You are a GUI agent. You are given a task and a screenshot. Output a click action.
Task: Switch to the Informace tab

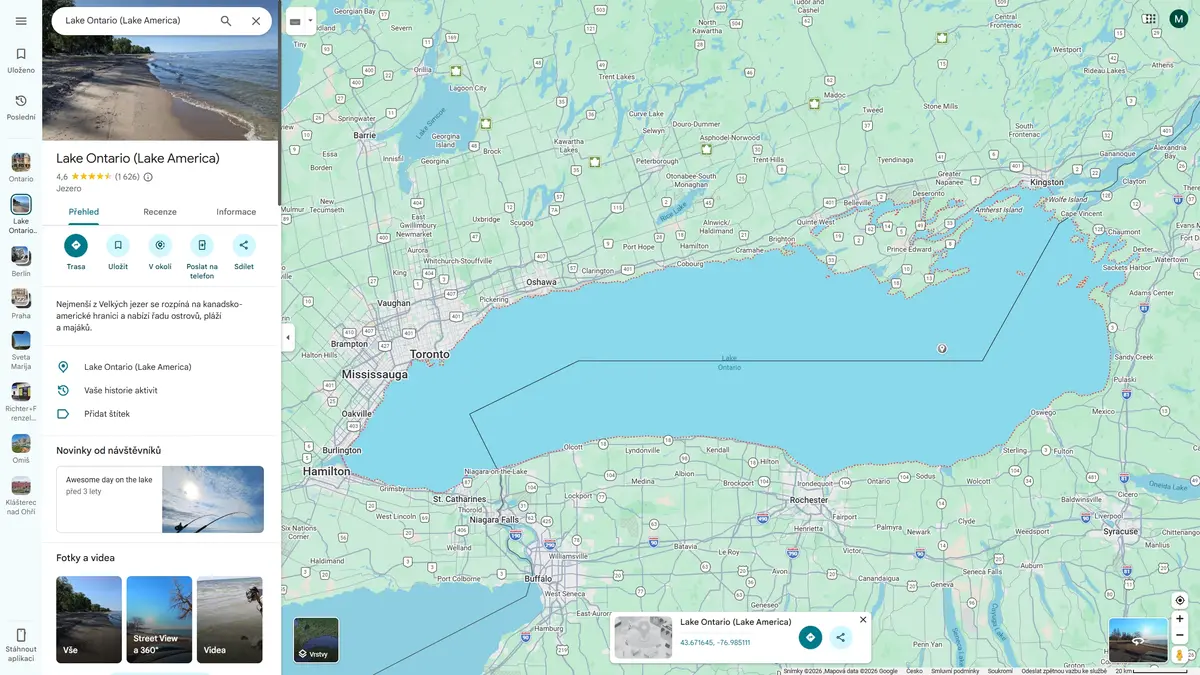click(236, 212)
